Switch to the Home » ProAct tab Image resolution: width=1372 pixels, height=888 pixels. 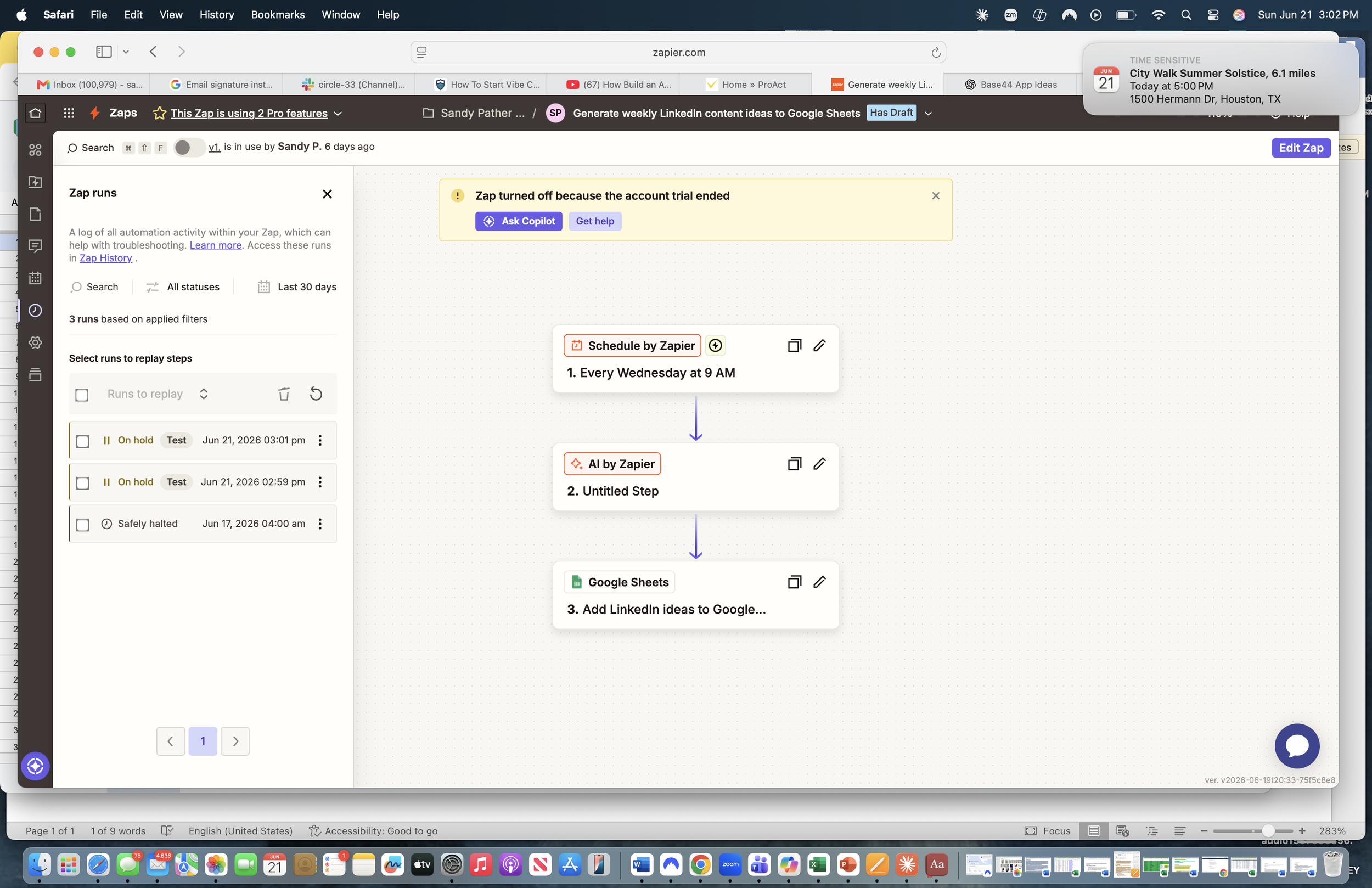coord(745,85)
